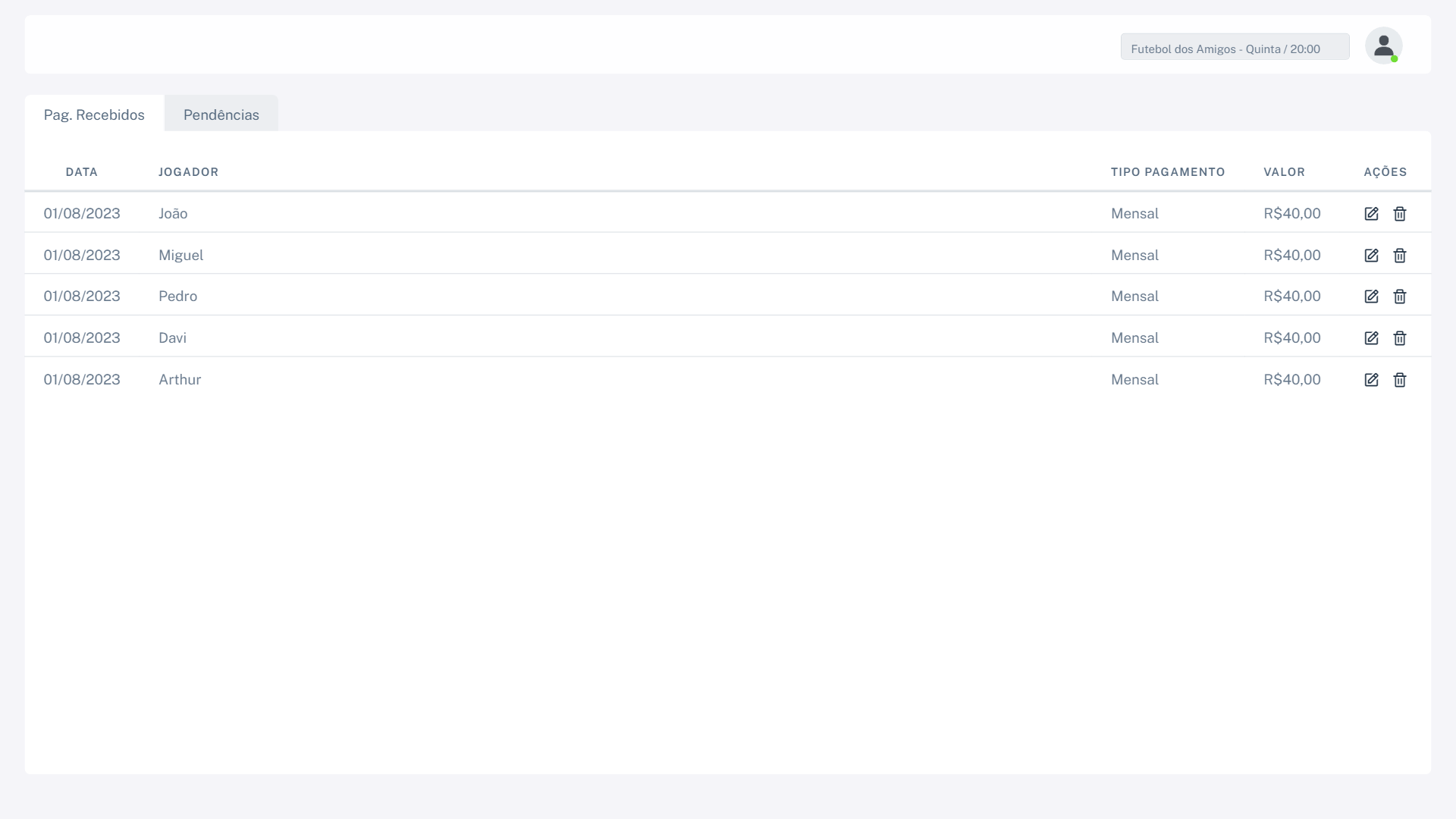Image resolution: width=1456 pixels, height=819 pixels.
Task: Click Miguel's R$40,00 value cell
Action: pos(1291,256)
